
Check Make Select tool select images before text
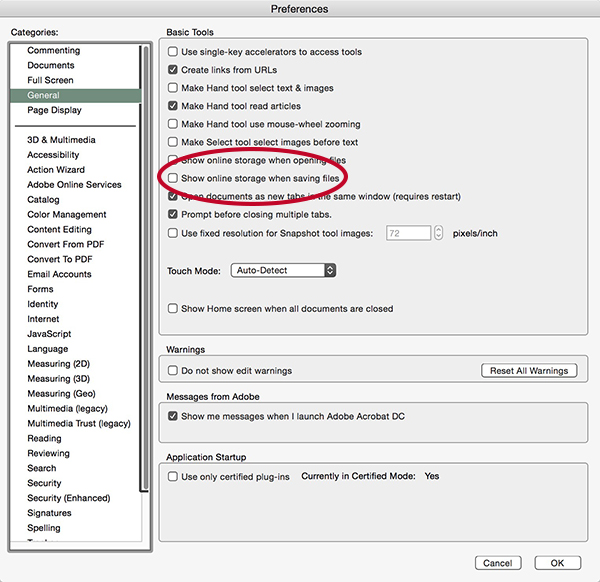pyautogui.click(x=173, y=142)
